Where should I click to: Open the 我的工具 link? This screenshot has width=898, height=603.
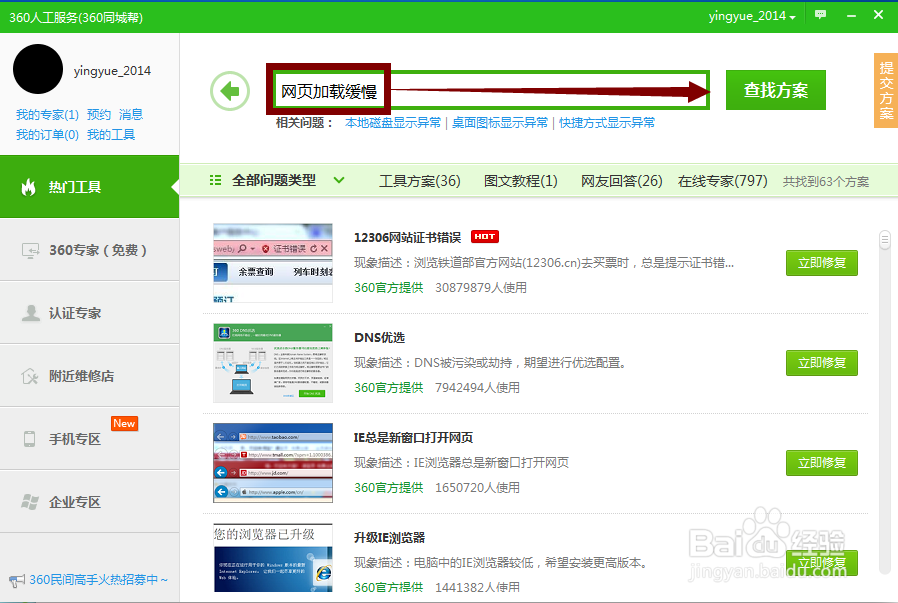(111, 135)
